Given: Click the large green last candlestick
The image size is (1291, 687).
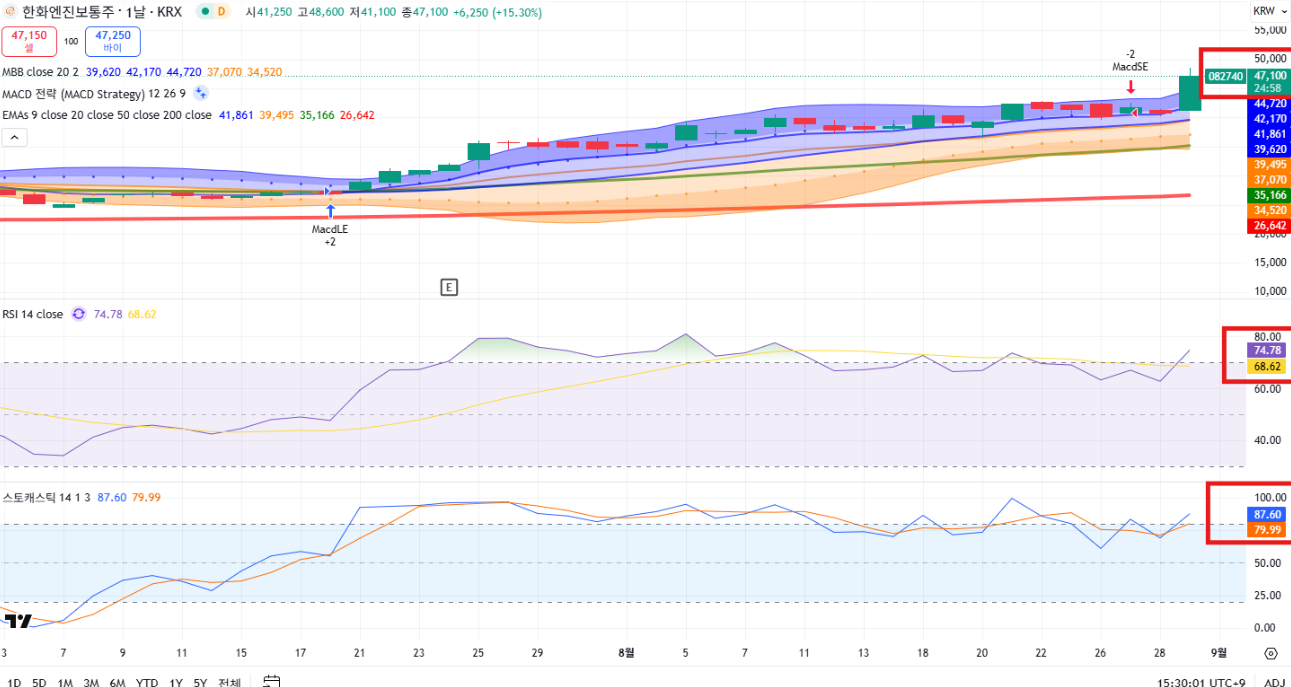Looking at the screenshot, I should coord(1190,93).
